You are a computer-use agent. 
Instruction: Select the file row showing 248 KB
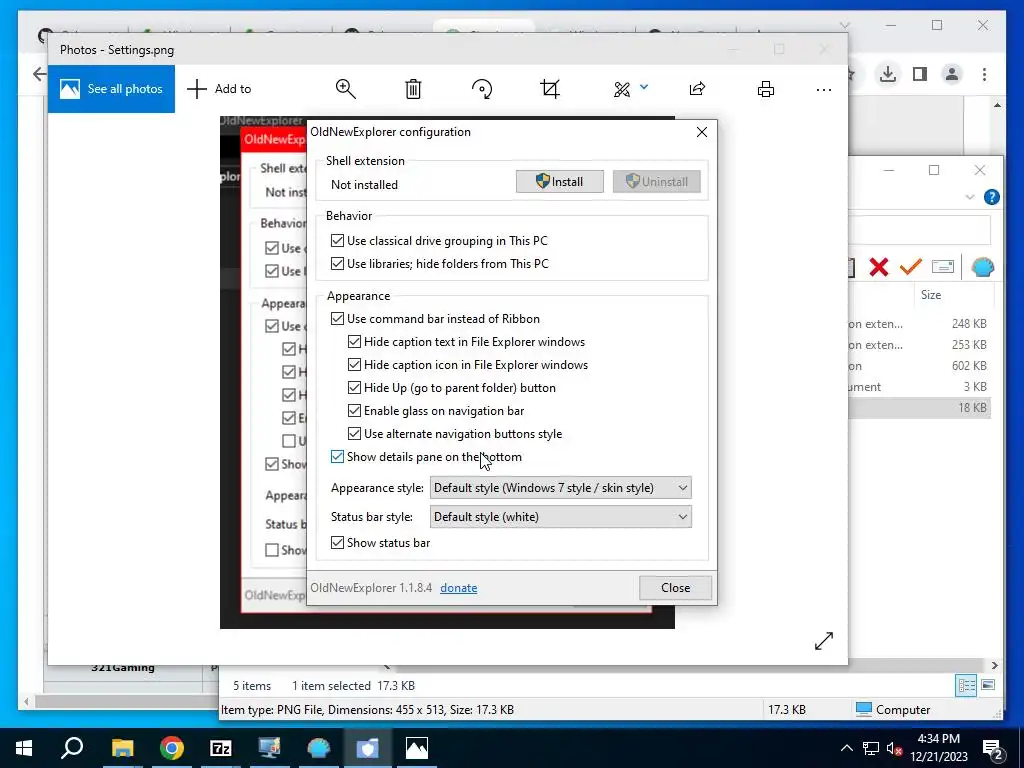click(x=919, y=324)
